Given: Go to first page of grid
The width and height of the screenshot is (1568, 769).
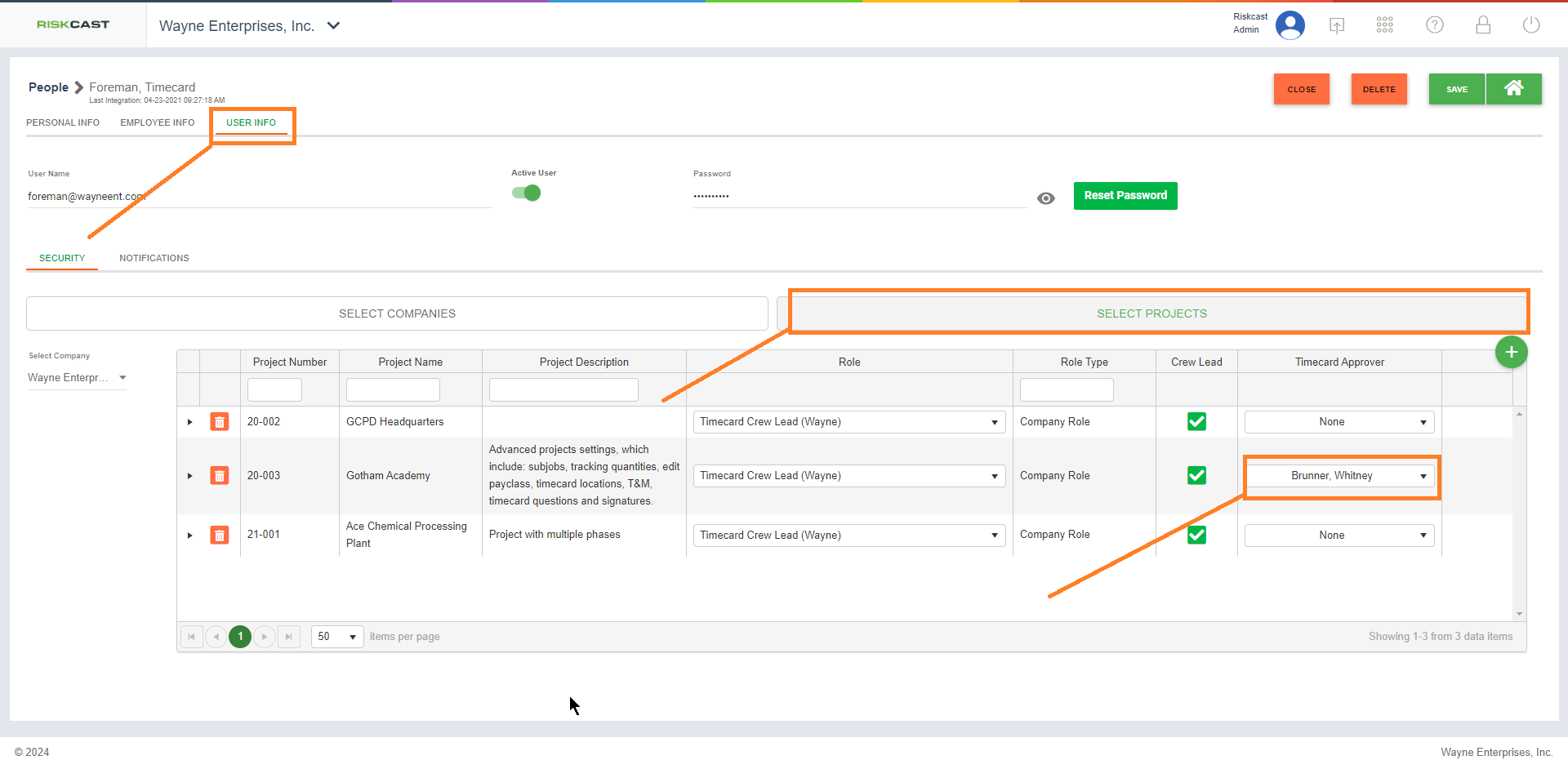Looking at the screenshot, I should tap(192, 637).
